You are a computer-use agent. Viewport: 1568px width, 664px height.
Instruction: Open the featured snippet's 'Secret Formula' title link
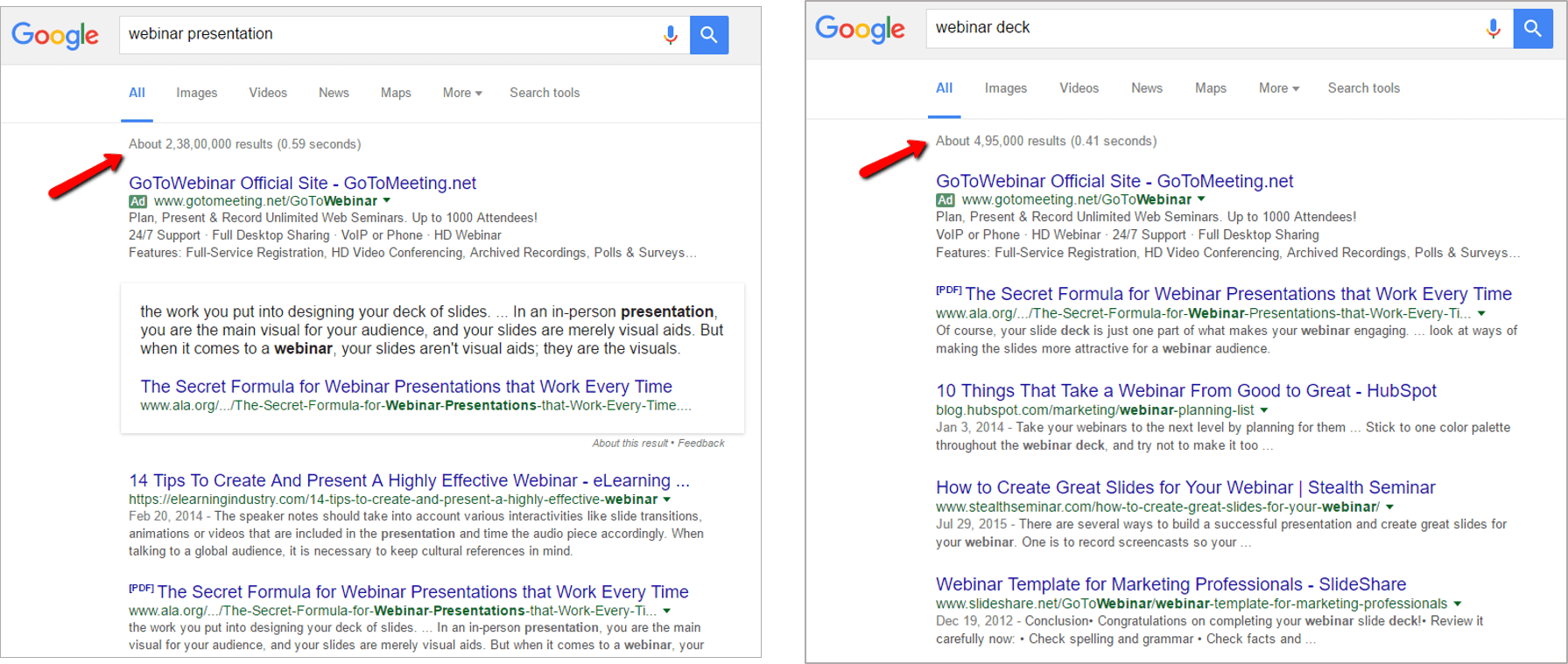point(406,387)
